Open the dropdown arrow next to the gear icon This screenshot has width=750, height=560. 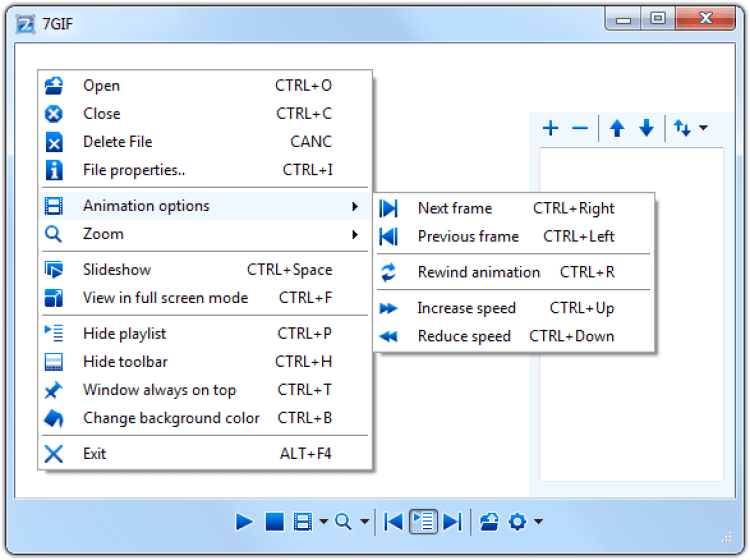click(539, 521)
